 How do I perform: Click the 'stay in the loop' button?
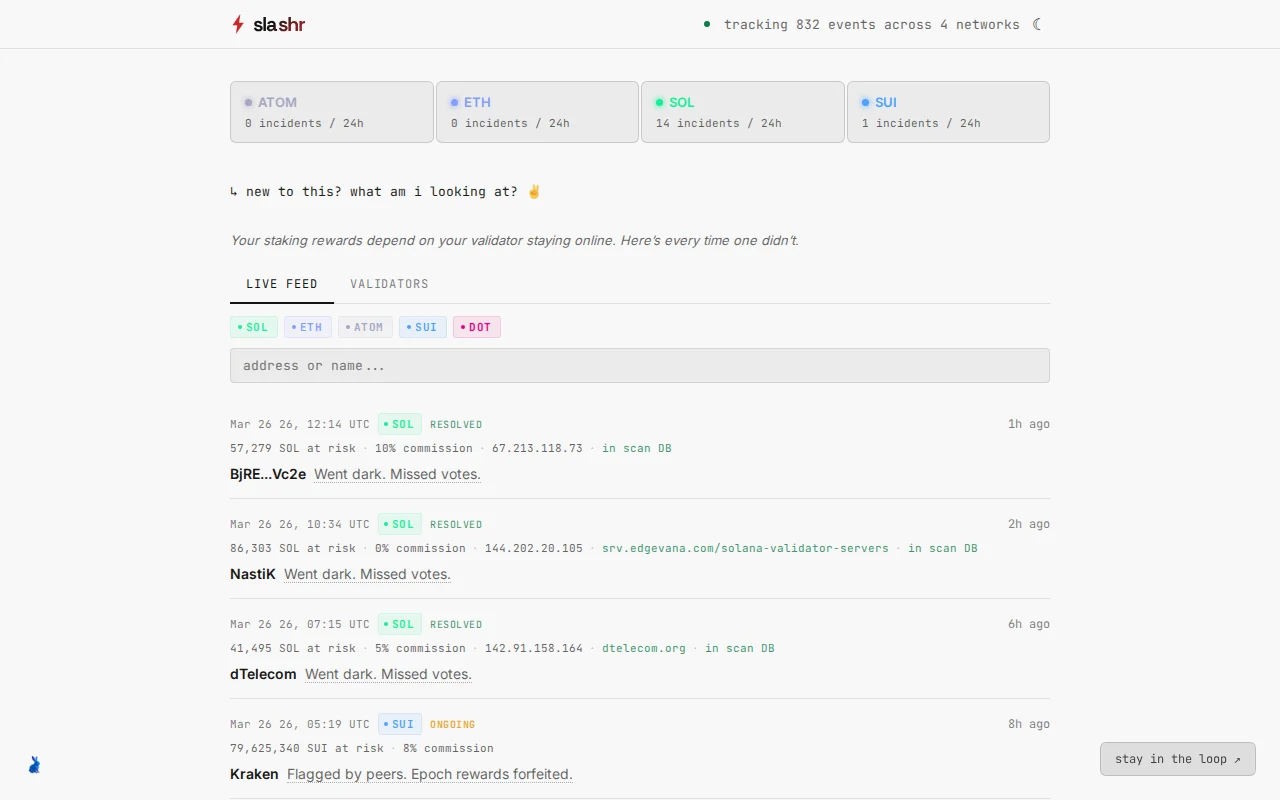pos(1178,759)
